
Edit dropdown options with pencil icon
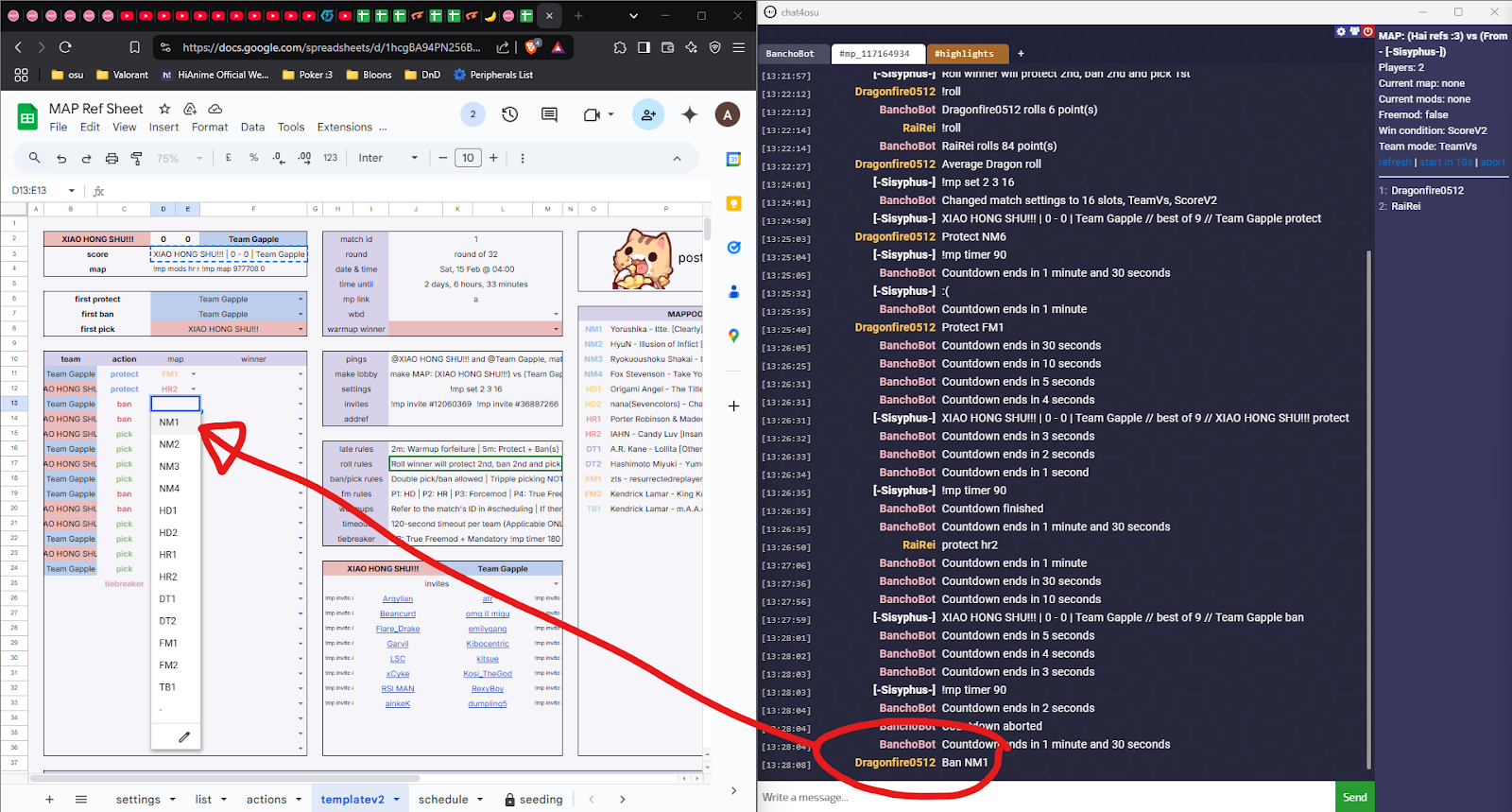coord(184,736)
